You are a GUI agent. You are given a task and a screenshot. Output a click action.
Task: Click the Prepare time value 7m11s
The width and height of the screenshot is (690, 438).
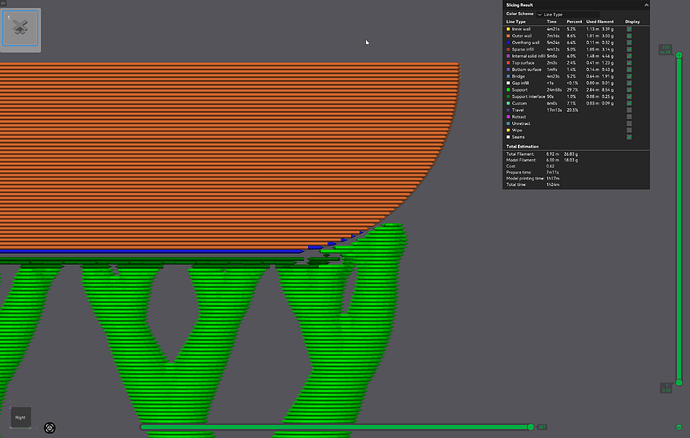[553, 173]
